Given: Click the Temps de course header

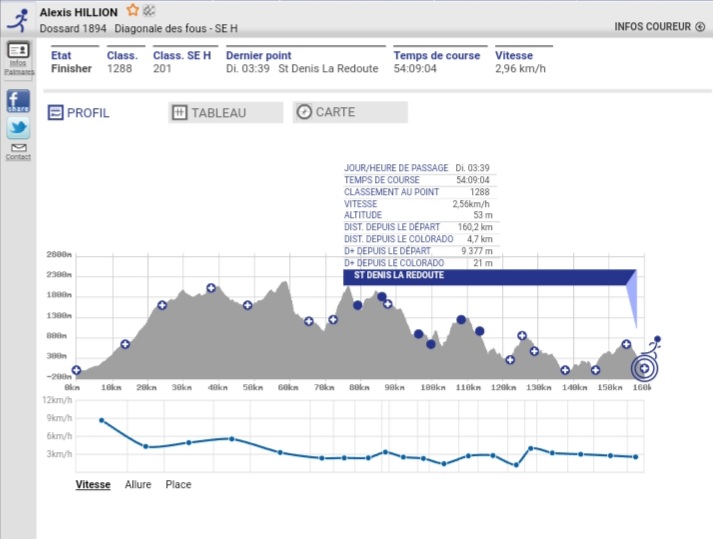Looking at the screenshot, I should (437, 55).
